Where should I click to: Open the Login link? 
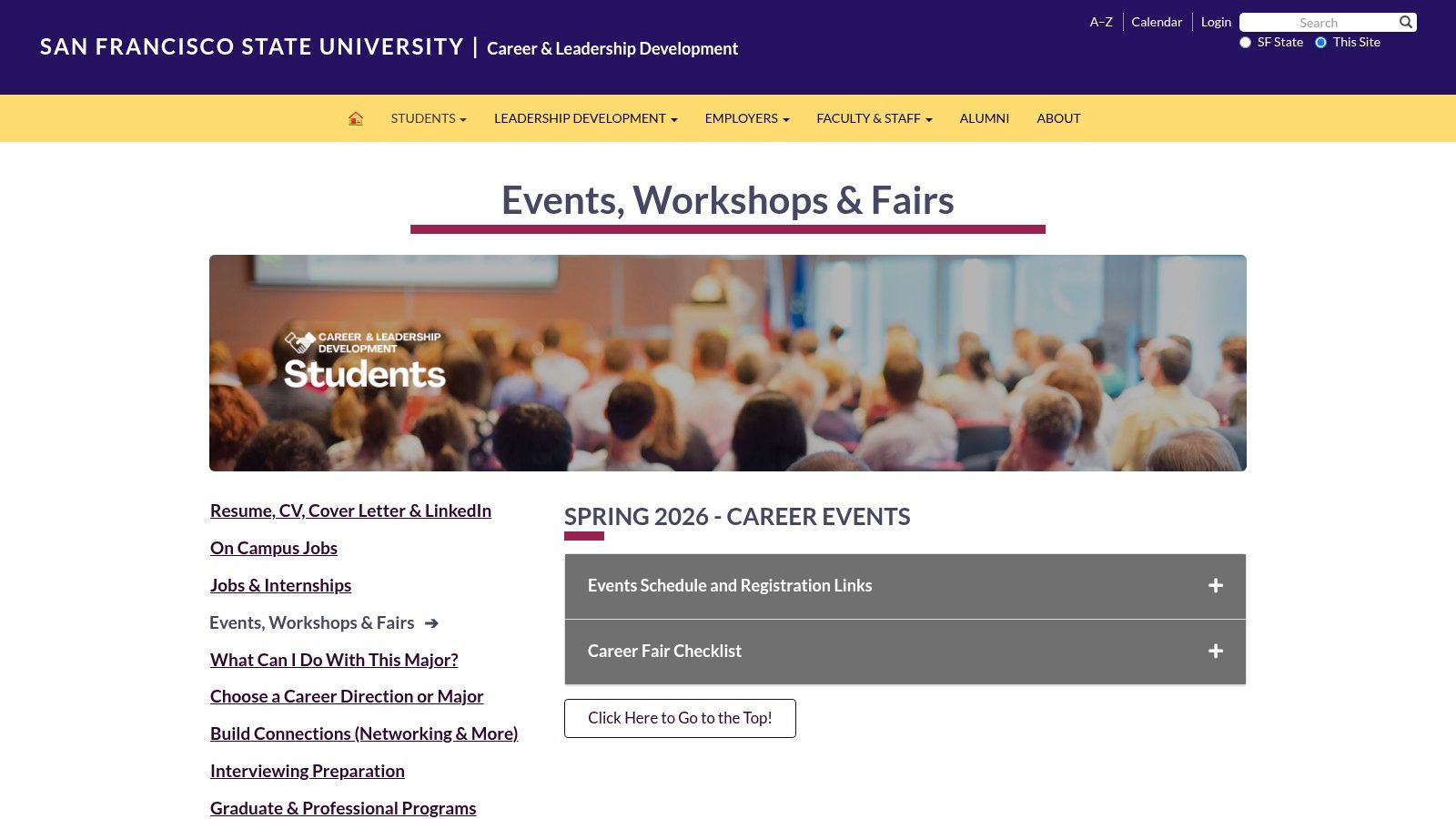tap(1216, 22)
